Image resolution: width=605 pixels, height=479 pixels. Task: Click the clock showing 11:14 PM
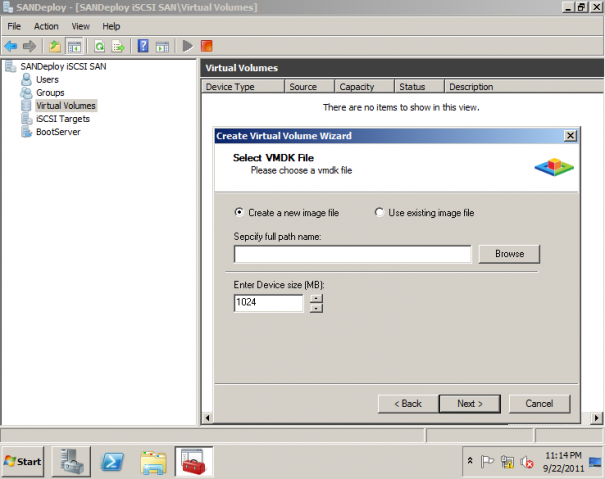coord(563,462)
